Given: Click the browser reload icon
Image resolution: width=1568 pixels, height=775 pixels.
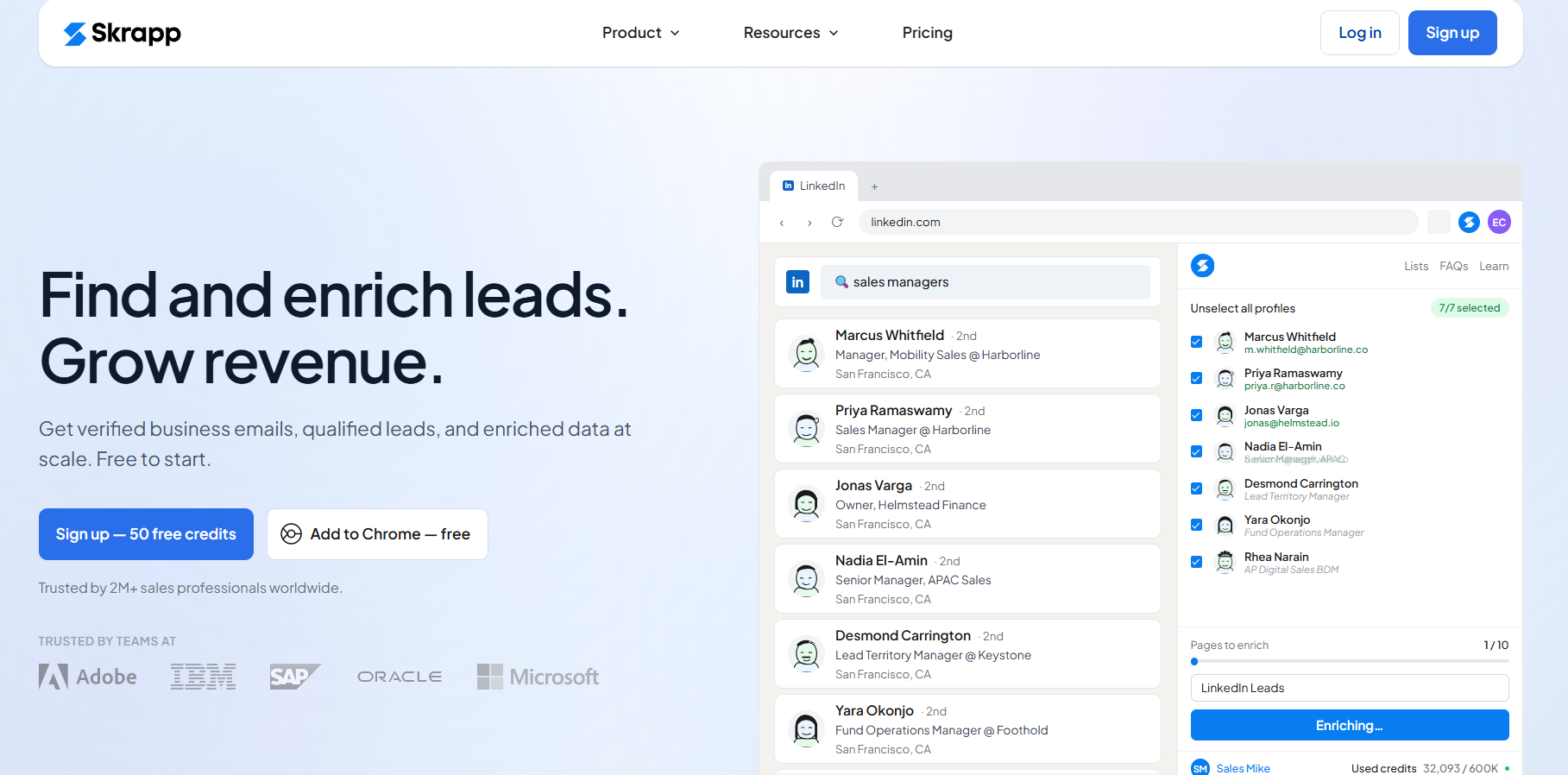Looking at the screenshot, I should point(837,222).
